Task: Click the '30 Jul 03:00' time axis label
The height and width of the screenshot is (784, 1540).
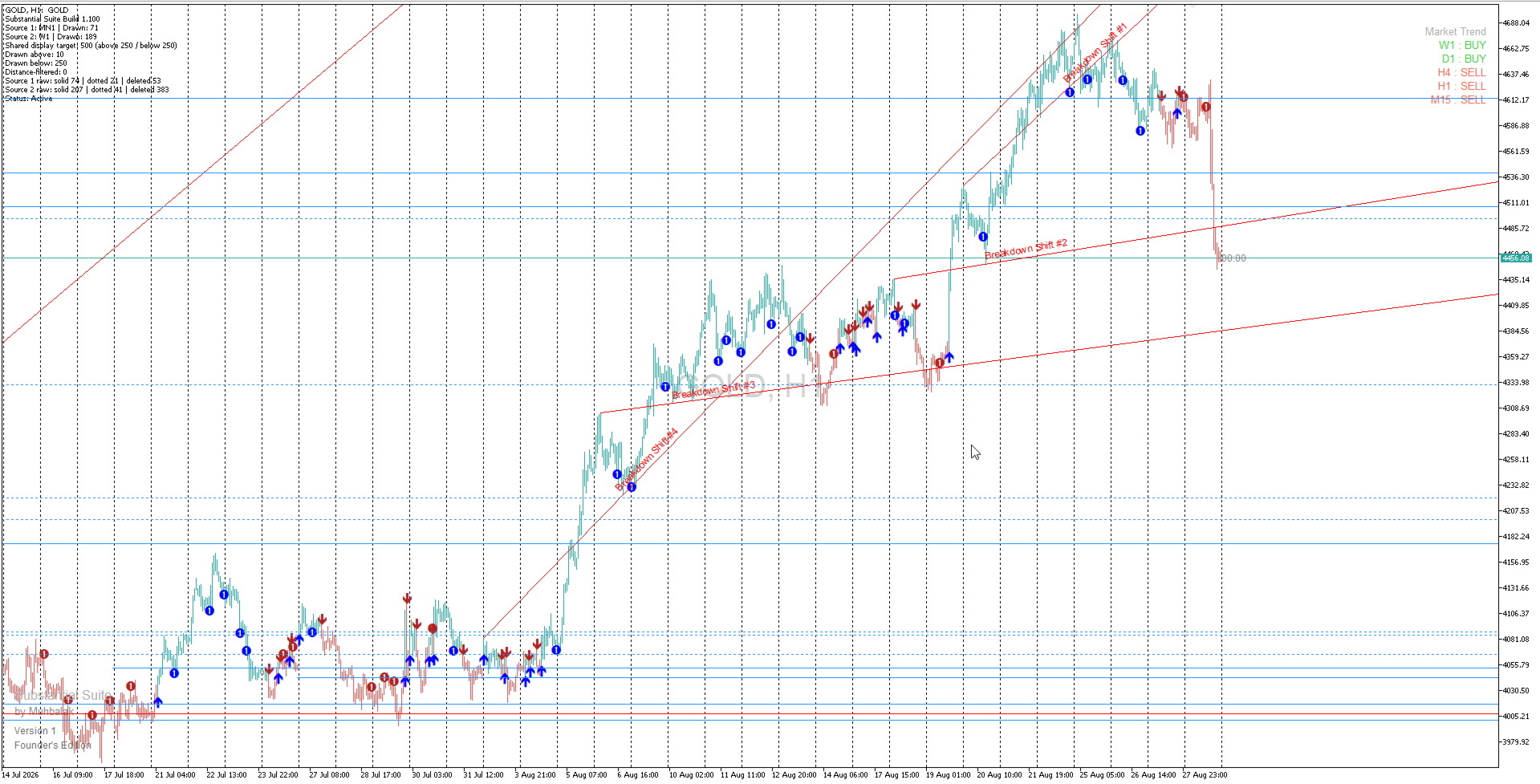Action: coord(432,775)
